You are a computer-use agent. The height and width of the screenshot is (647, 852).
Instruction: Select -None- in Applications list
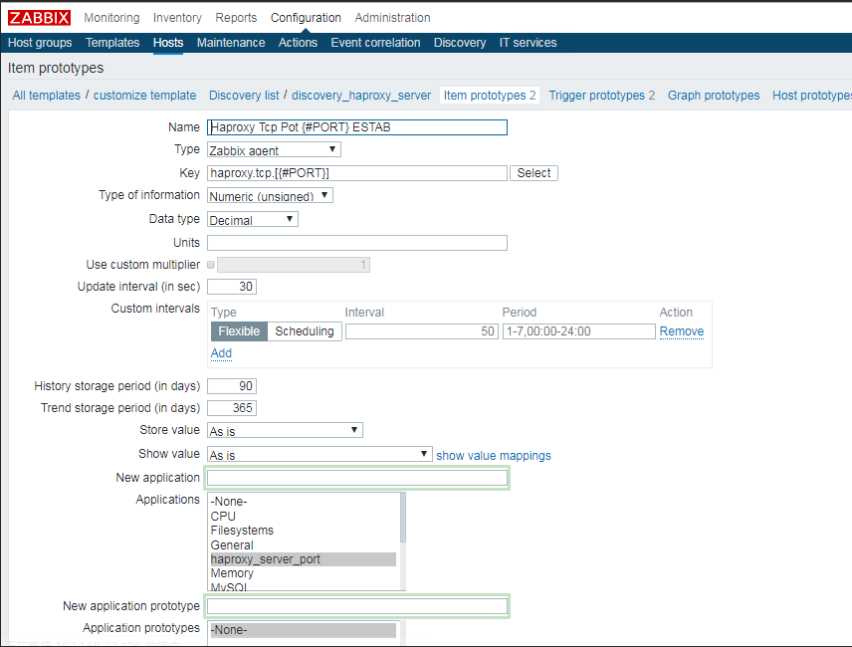click(303, 501)
